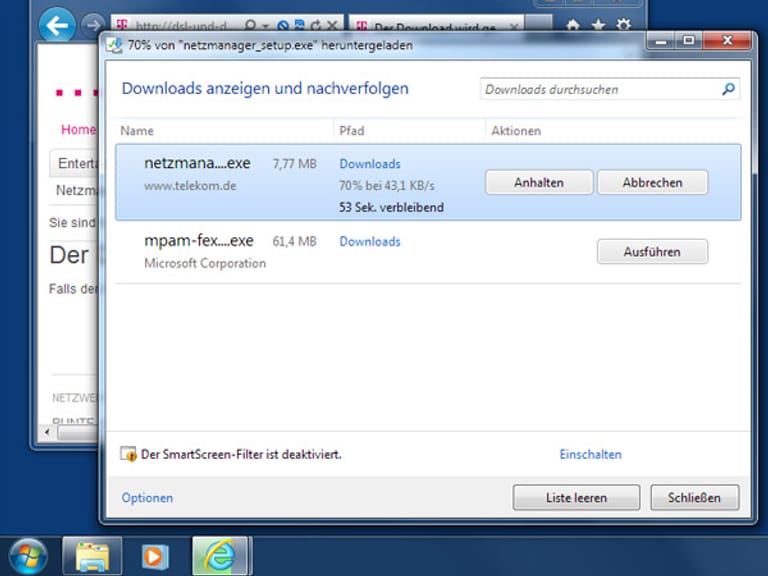Open Downloads folder link for mpam-fex file

coord(370,241)
